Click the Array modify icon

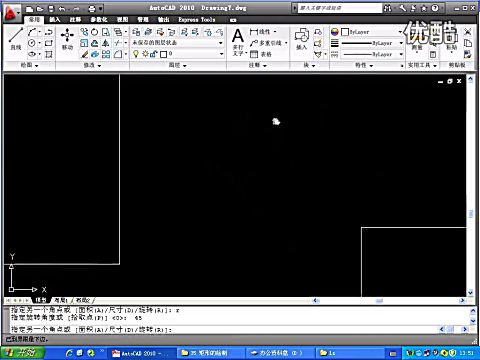click(x=106, y=54)
